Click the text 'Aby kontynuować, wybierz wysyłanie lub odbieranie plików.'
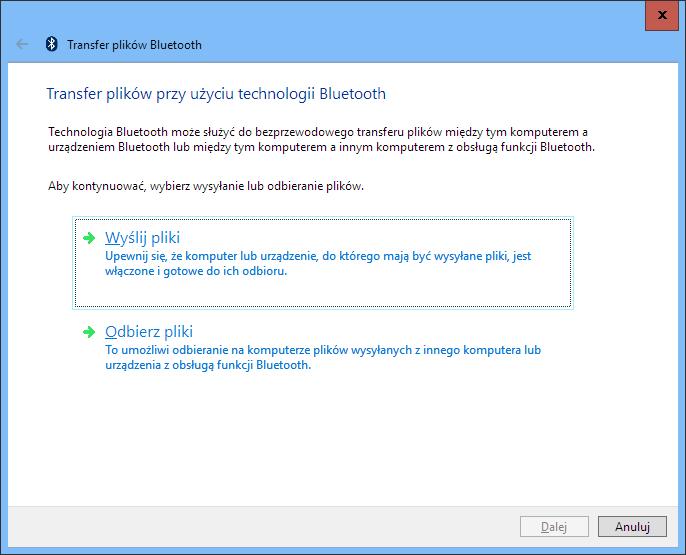Viewport: 686px width, 555px height. (206, 186)
